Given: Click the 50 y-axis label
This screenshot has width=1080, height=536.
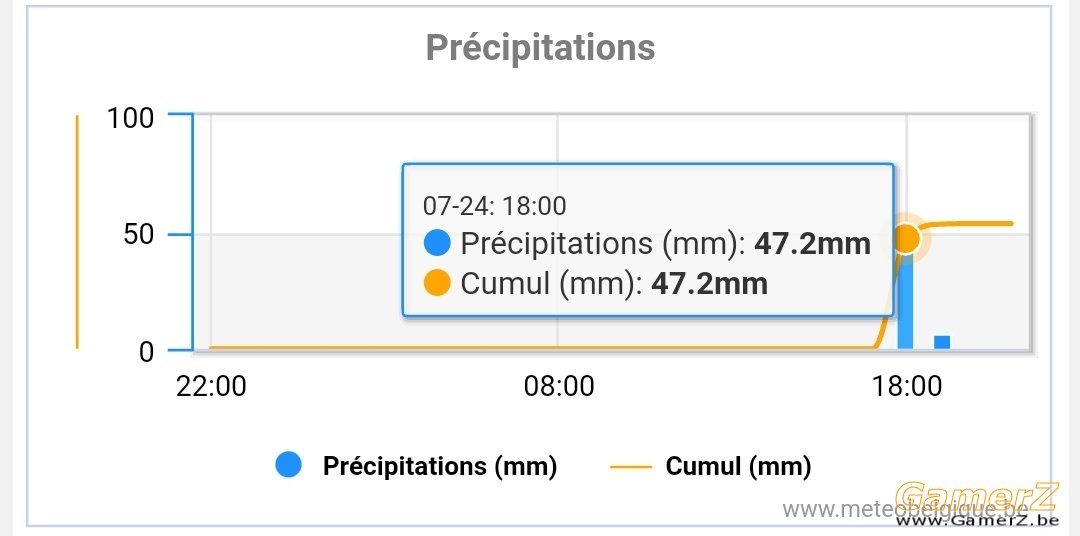Looking at the screenshot, I should coord(139,235).
